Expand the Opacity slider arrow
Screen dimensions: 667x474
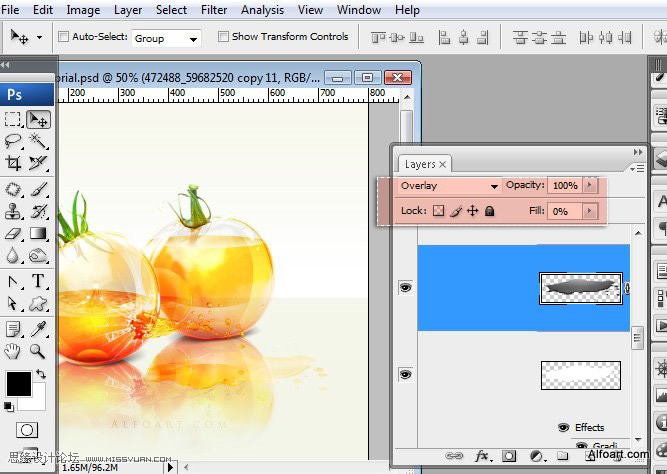point(590,185)
